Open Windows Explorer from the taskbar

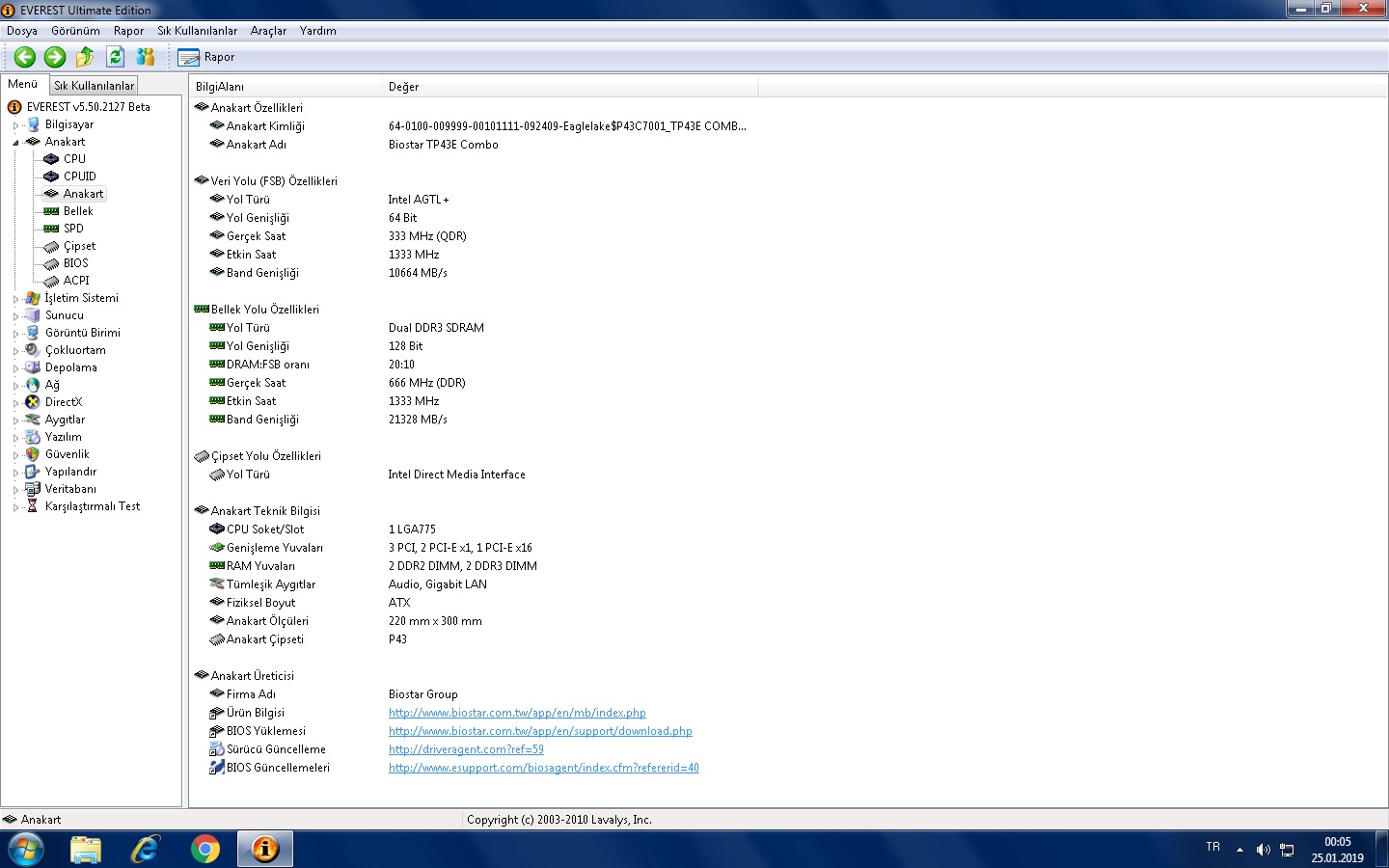pos(86,850)
